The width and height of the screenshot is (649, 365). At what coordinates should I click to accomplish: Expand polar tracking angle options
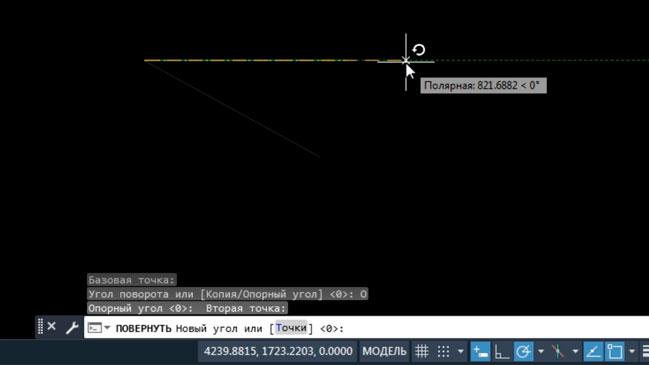coord(541,351)
